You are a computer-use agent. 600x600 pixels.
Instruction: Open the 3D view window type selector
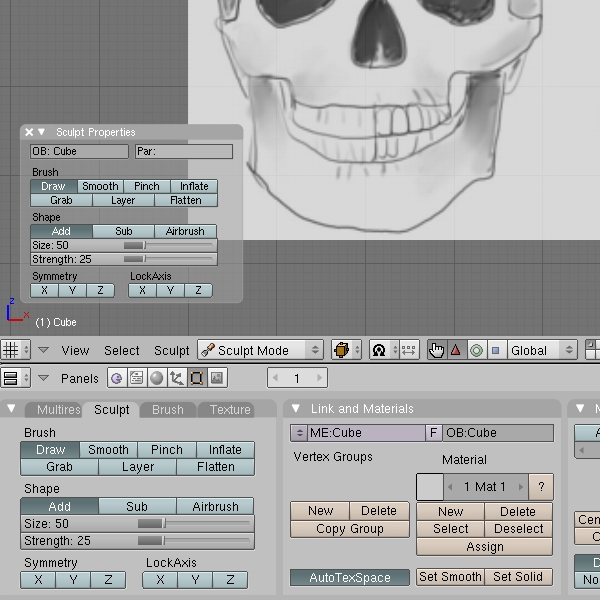[x=15, y=350]
